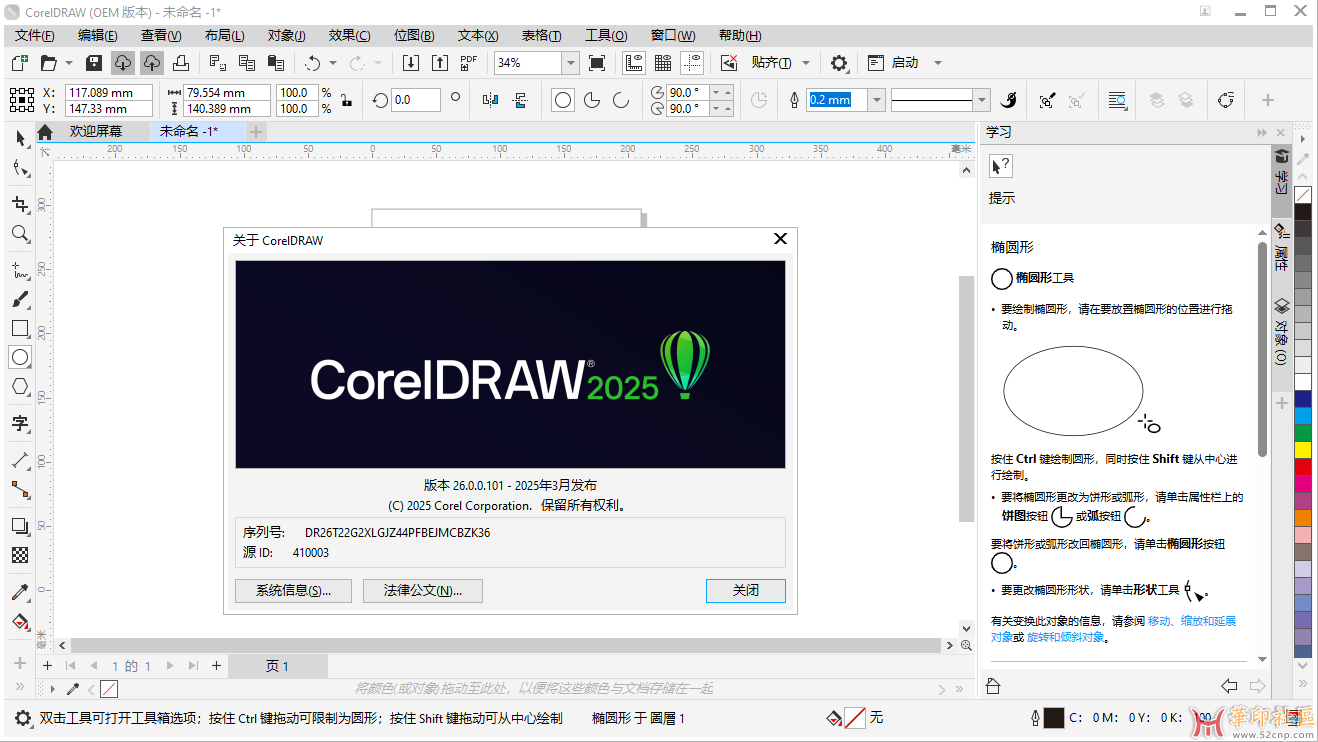Collapse the 学习 docker with chevrons
The width and height of the screenshot is (1318, 742).
pos(1262,132)
